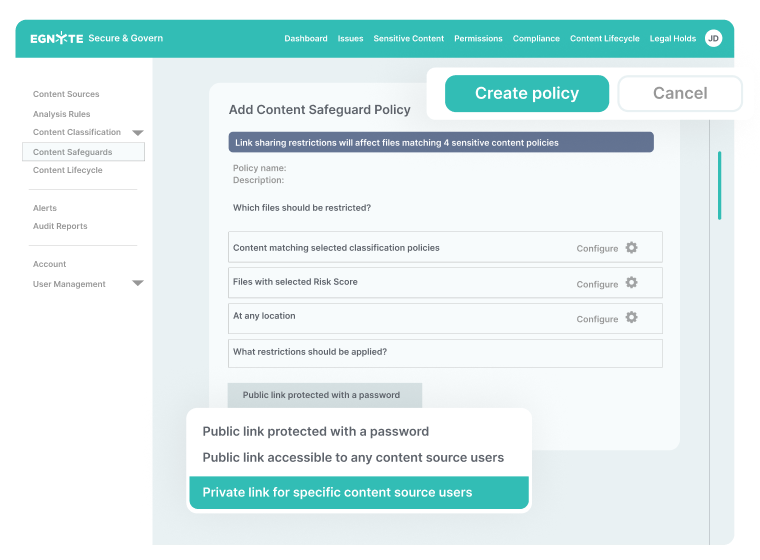The image size is (760, 560).
Task: Open the link restriction dropdown
Action: tap(324, 395)
